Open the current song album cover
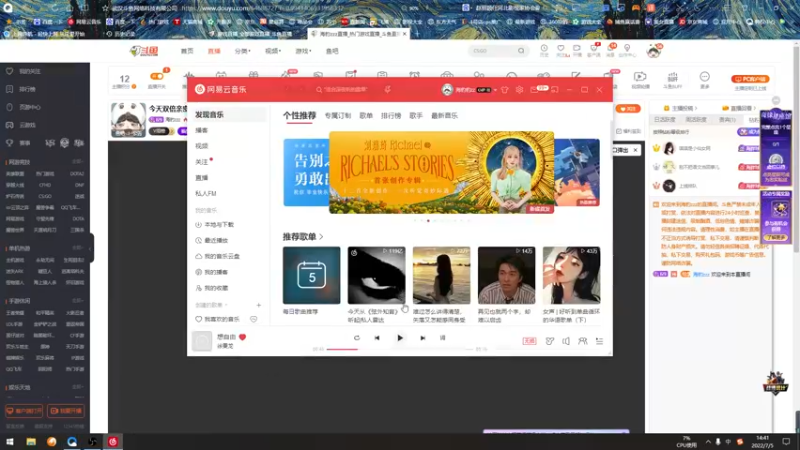Screen dimensions: 800x450 202,341
